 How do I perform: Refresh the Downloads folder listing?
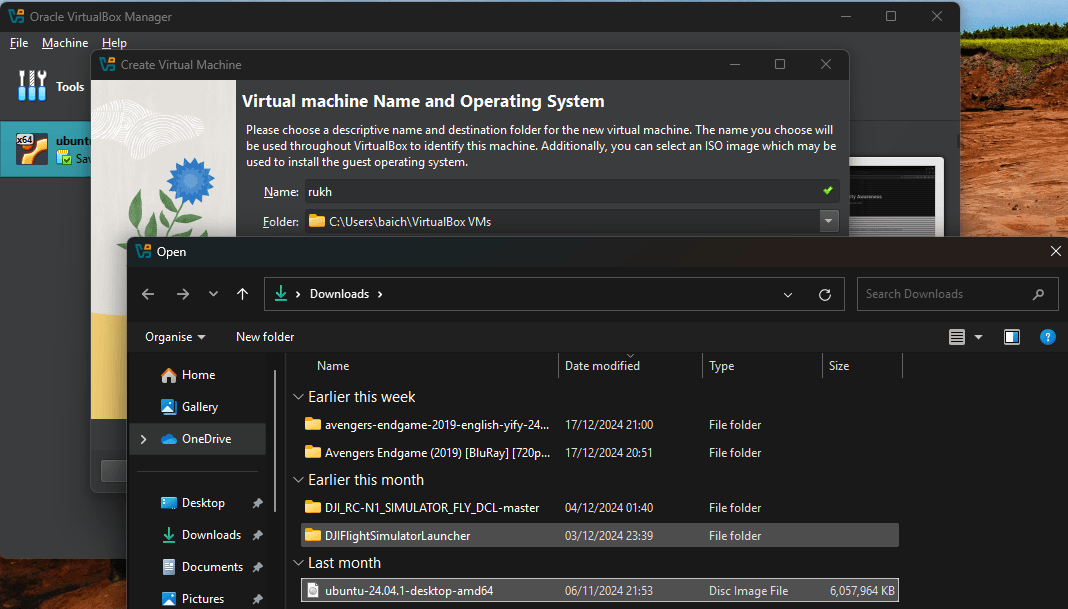point(825,294)
